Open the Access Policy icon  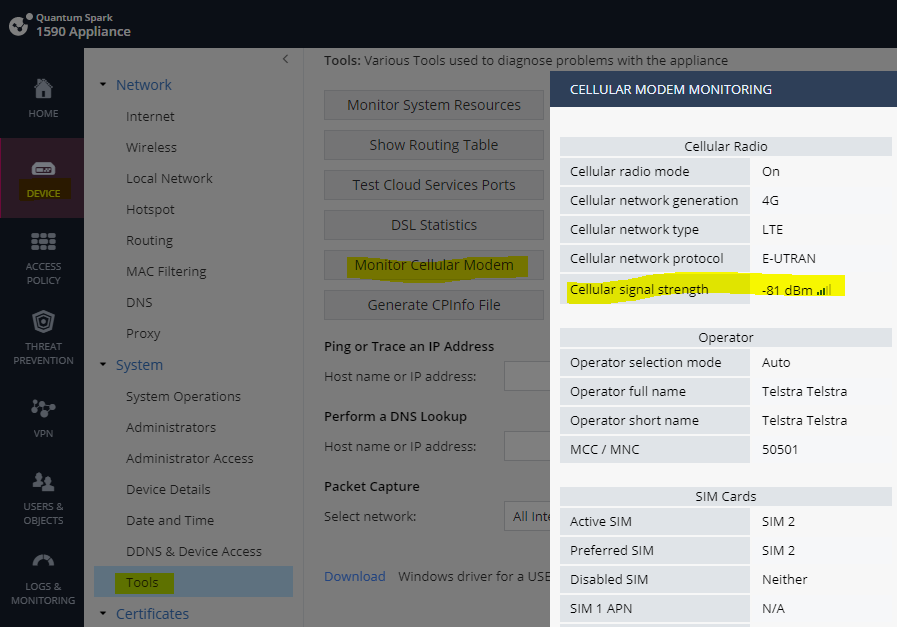pos(43,243)
